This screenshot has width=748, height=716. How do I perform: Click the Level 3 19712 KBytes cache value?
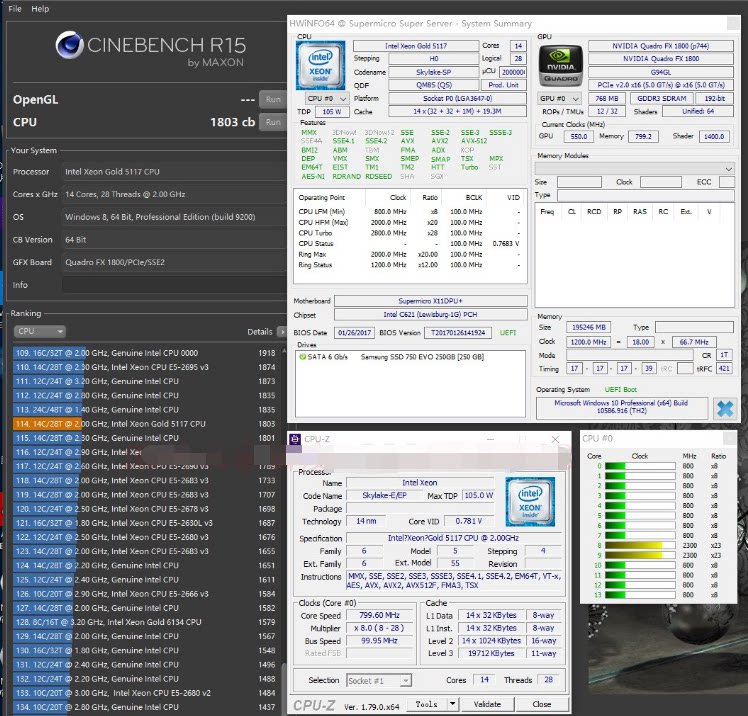tap(491, 653)
